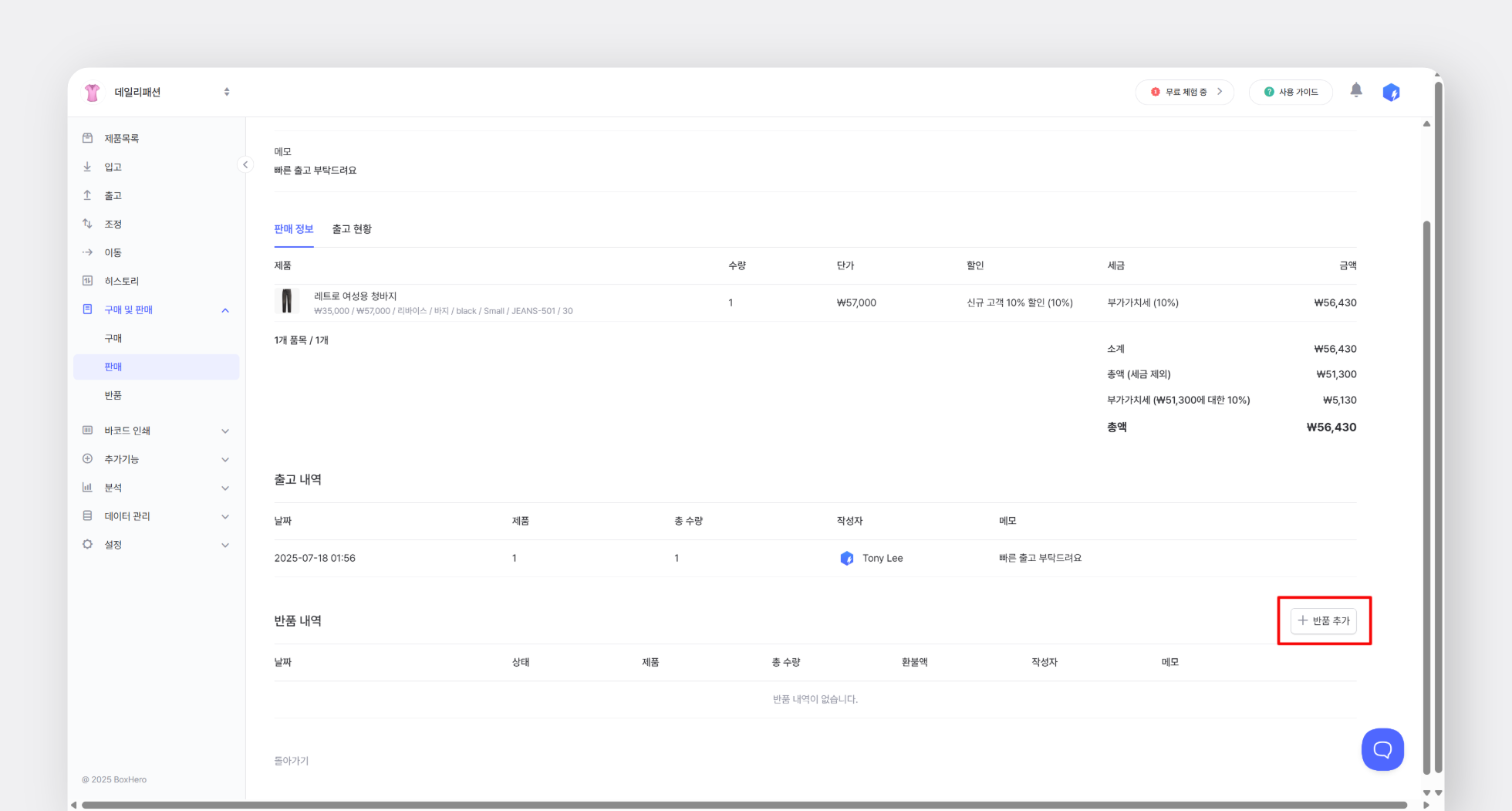
Task: Collapse the 구매 및 판매 section
Action: point(225,310)
